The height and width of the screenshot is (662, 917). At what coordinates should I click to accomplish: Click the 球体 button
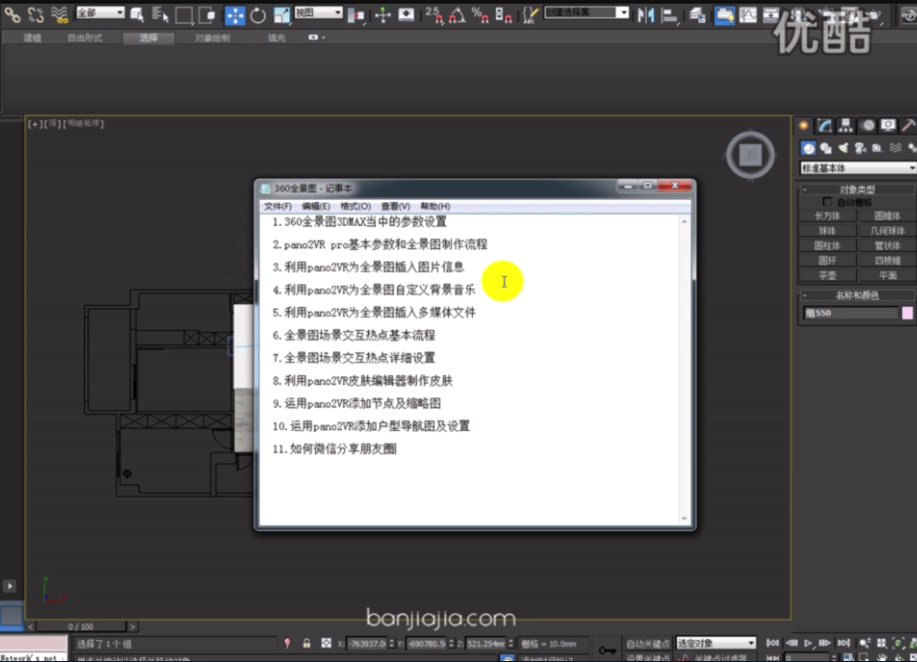tap(827, 230)
